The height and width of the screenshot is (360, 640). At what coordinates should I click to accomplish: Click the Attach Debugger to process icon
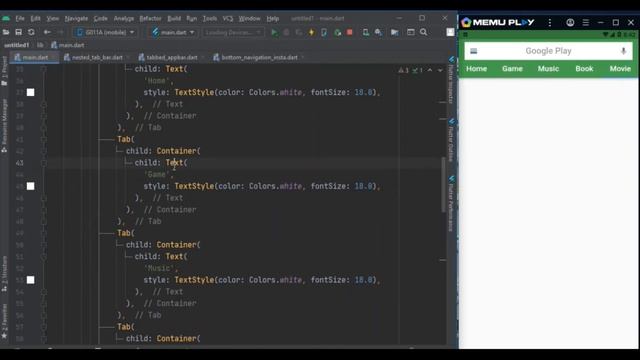pyautogui.click(x=337, y=32)
